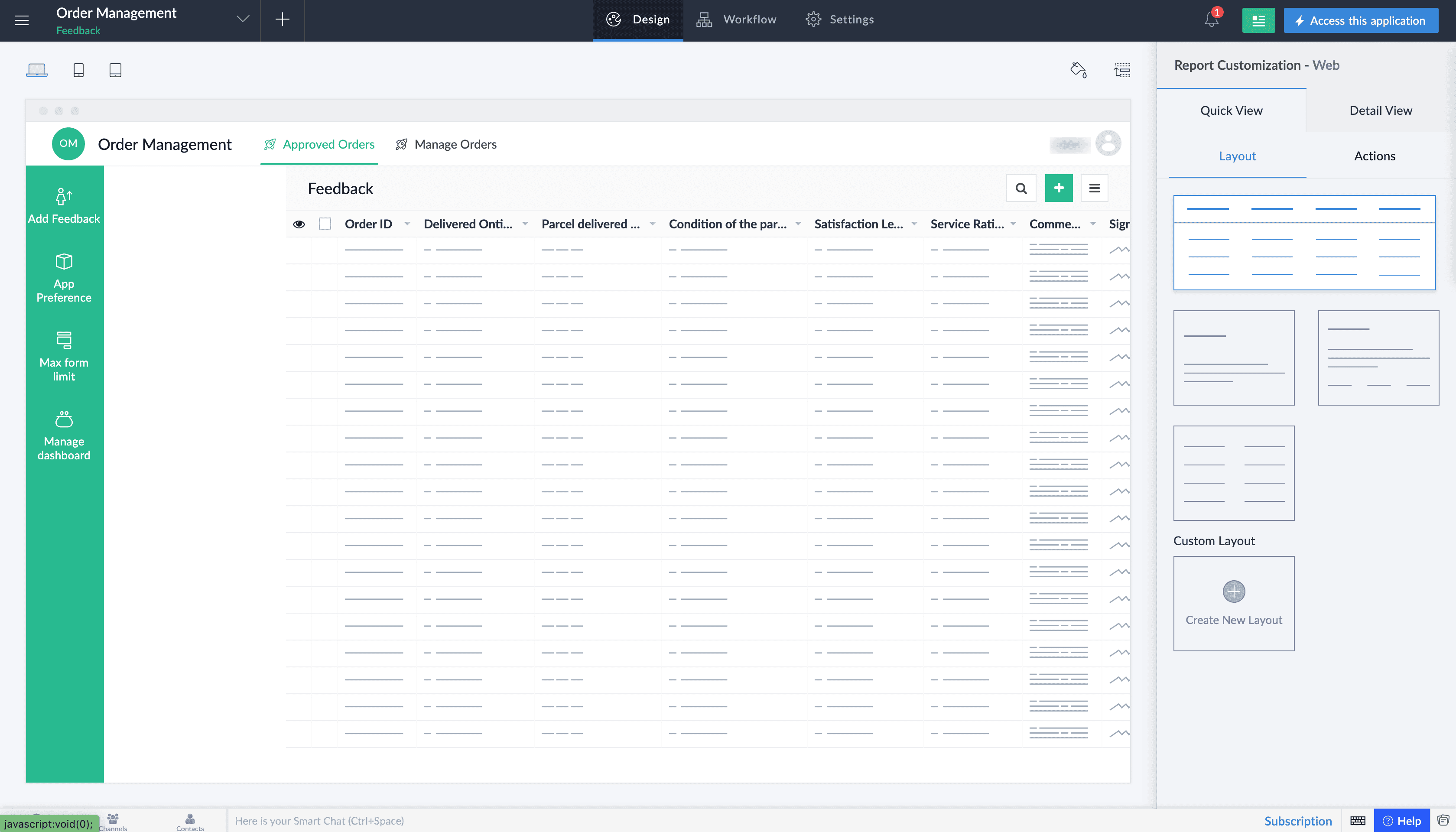
Task: Click the Subscription link
Action: [x=1298, y=821]
